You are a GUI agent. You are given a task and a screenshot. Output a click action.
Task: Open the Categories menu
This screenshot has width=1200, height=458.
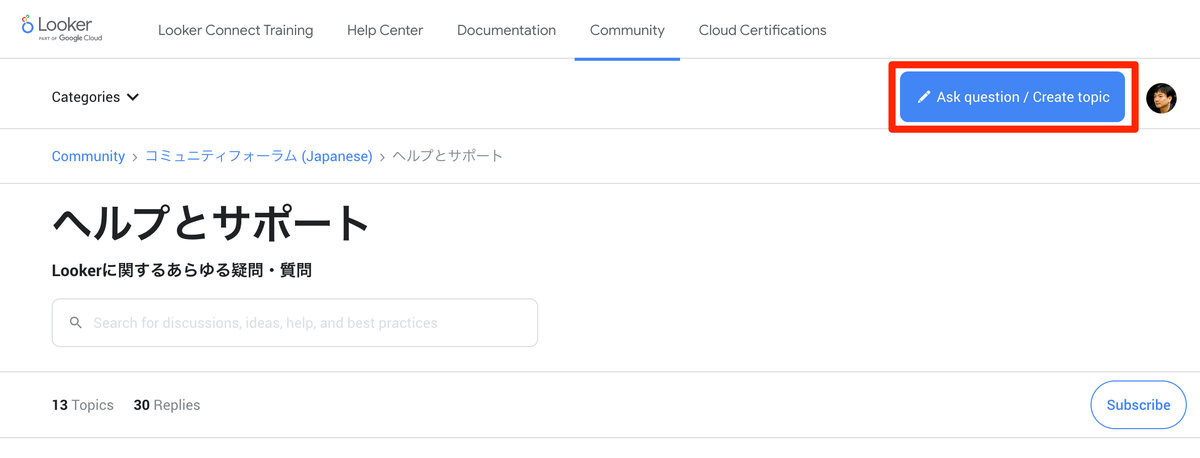(x=95, y=97)
